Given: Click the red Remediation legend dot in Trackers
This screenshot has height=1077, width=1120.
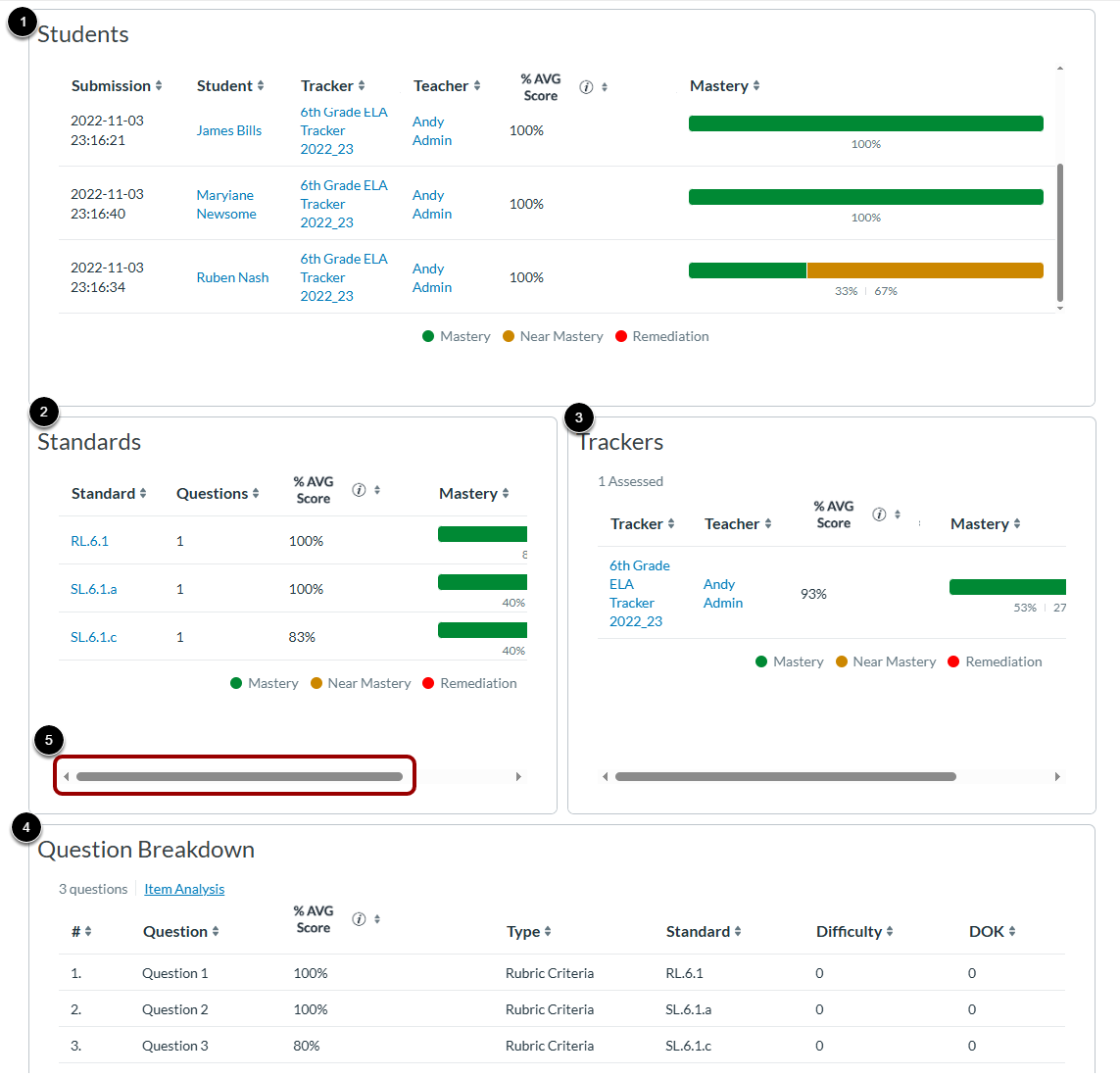Looking at the screenshot, I should coord(953,661).
